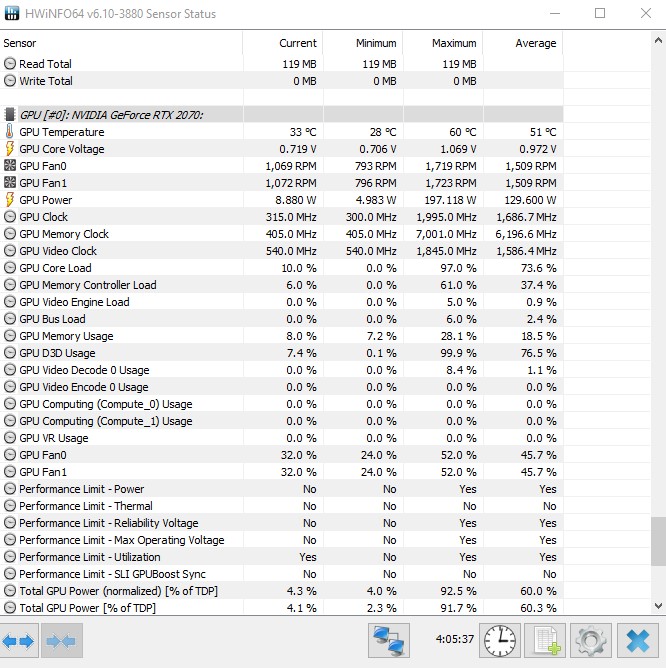Click fan icon beside GPU Fan1 RPM row
The image size is (666, 668).
click(10, 183)
